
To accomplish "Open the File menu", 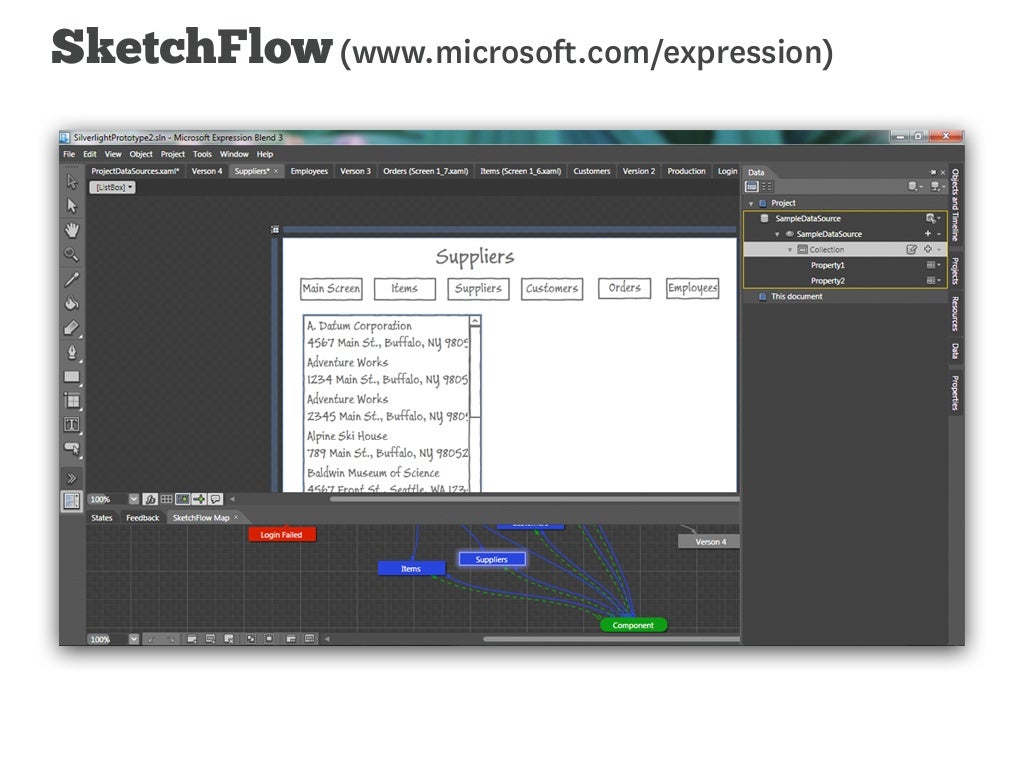I will pyautogui.click(x=69, y=154).
